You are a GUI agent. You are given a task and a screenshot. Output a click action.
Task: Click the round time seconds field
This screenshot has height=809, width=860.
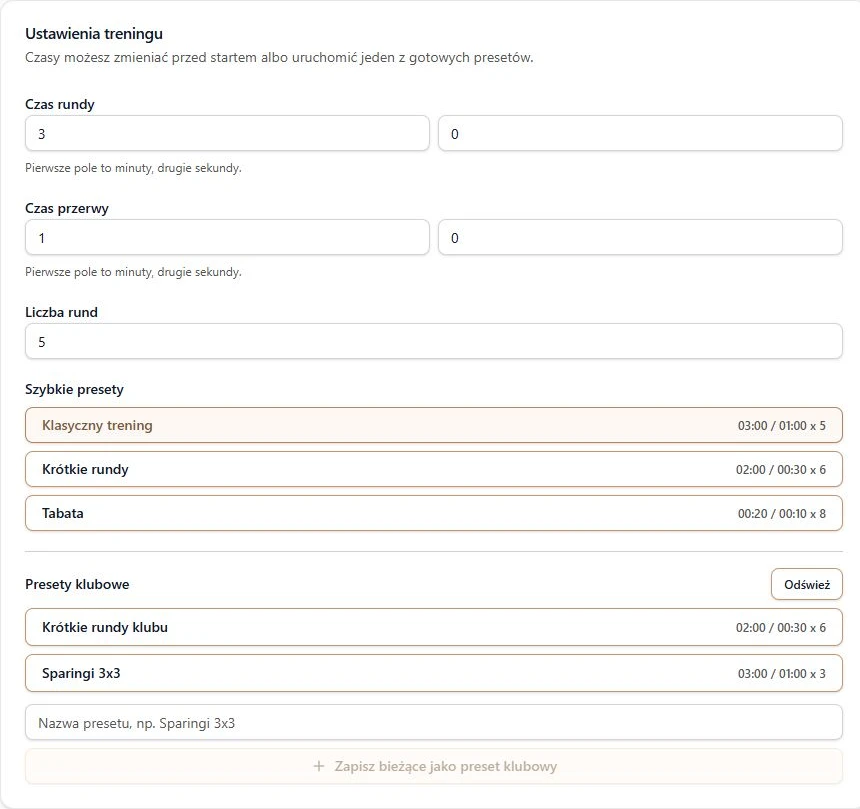coord(640,133)
